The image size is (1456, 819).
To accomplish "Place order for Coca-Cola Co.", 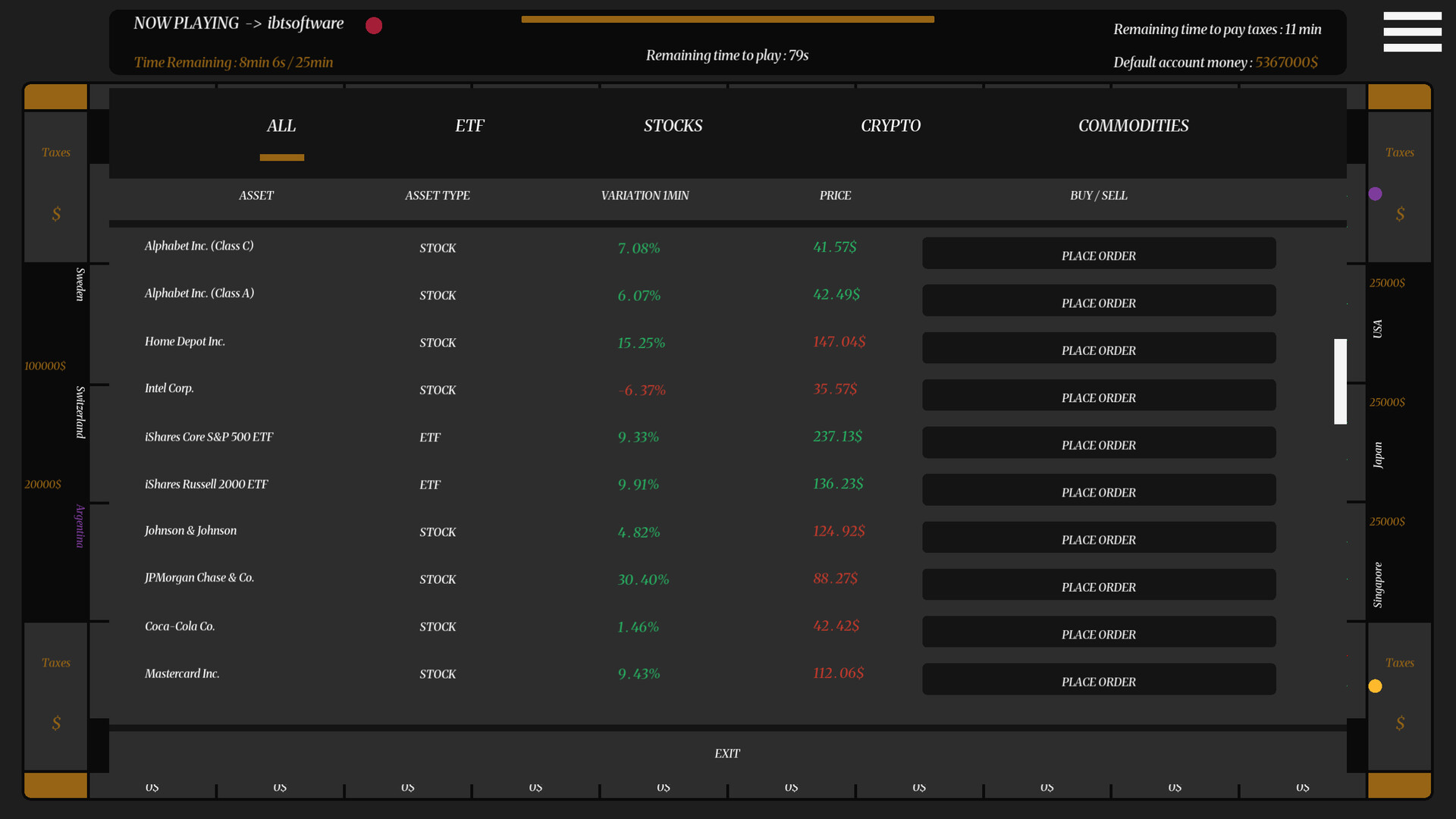I will pos(1098,633).
